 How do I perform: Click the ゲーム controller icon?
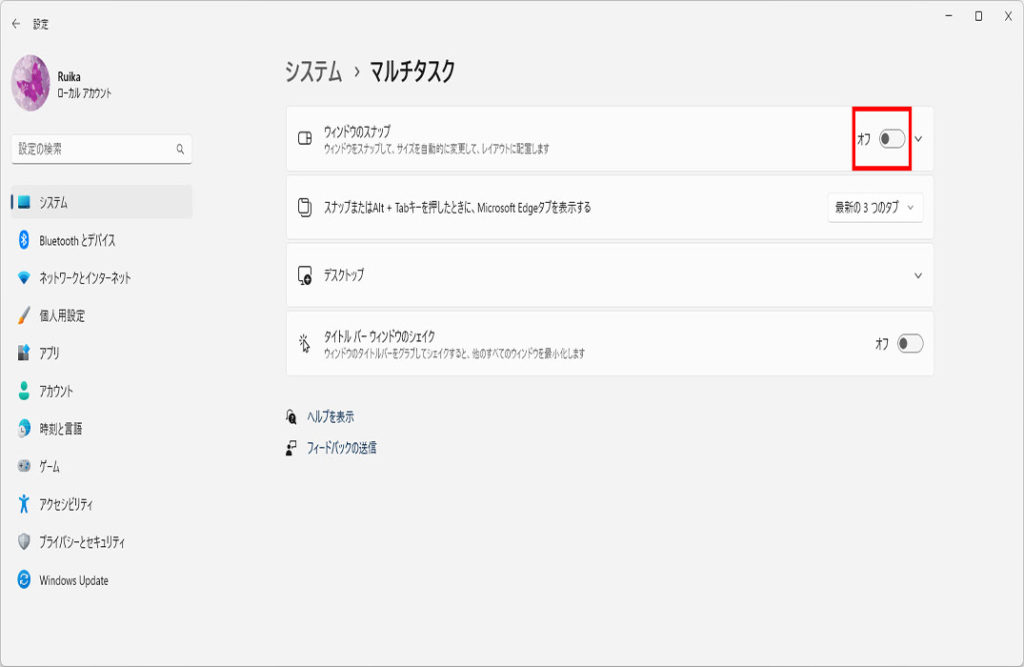24,467
